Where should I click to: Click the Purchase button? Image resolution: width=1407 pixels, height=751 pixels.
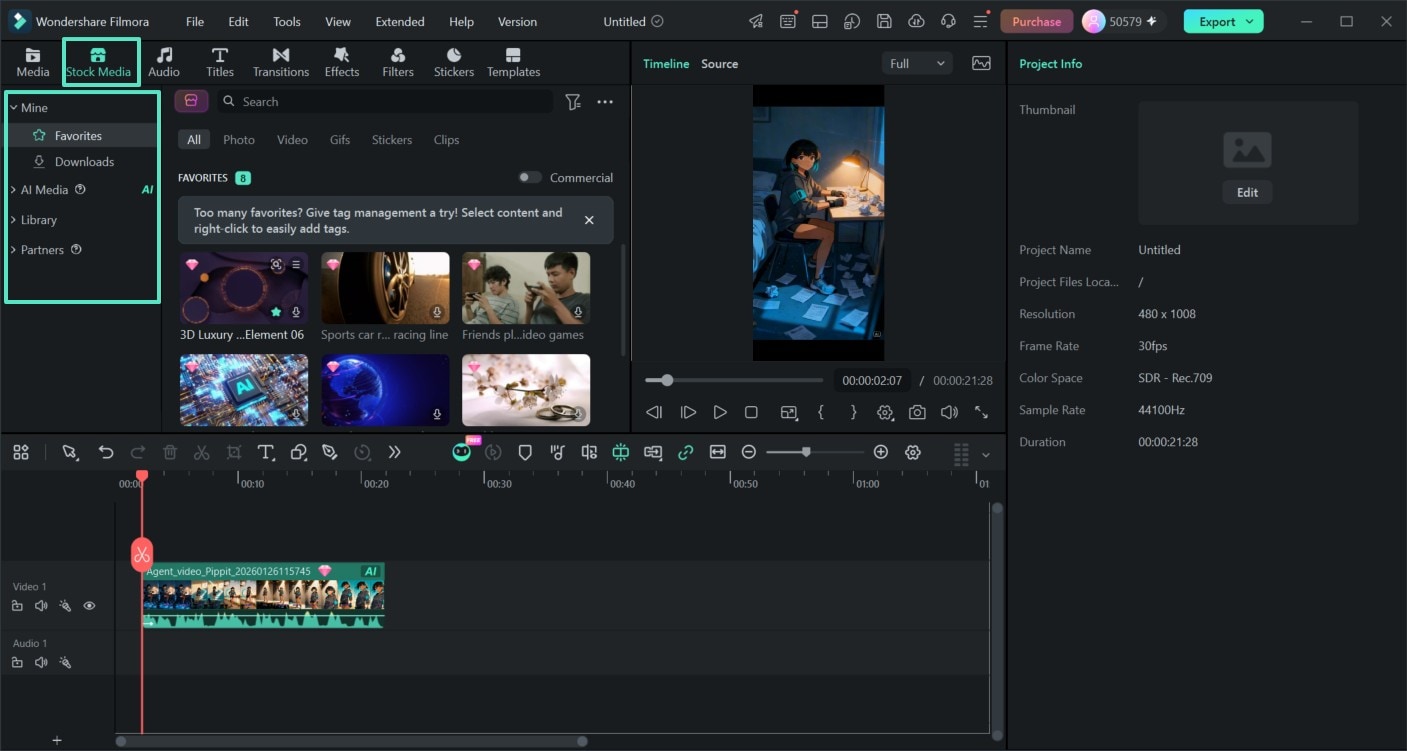pos(1036,21)
